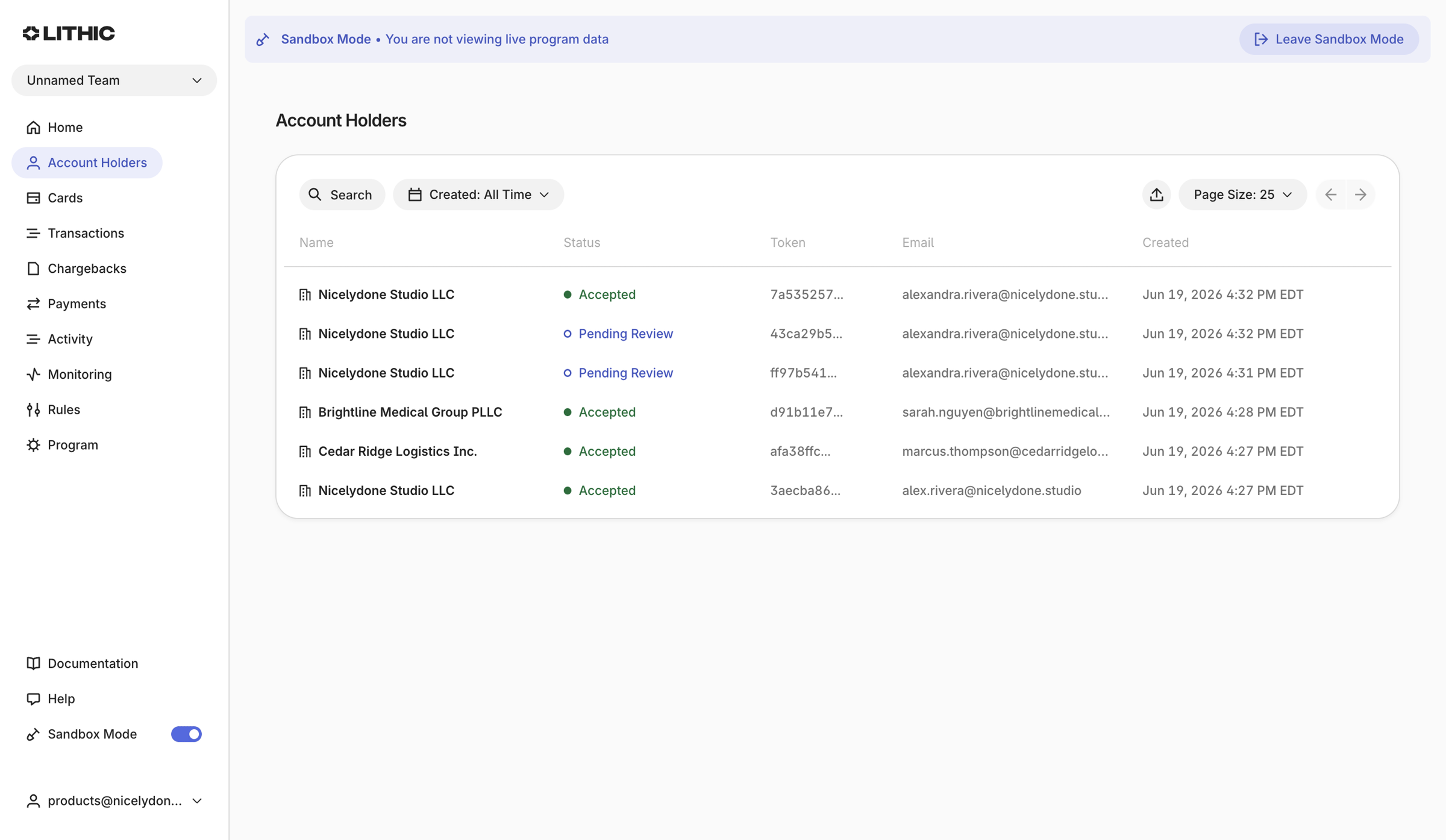This screenshot has width=1446, height=840.
Task: Click the Help chat icon
Action: [33, 698]
